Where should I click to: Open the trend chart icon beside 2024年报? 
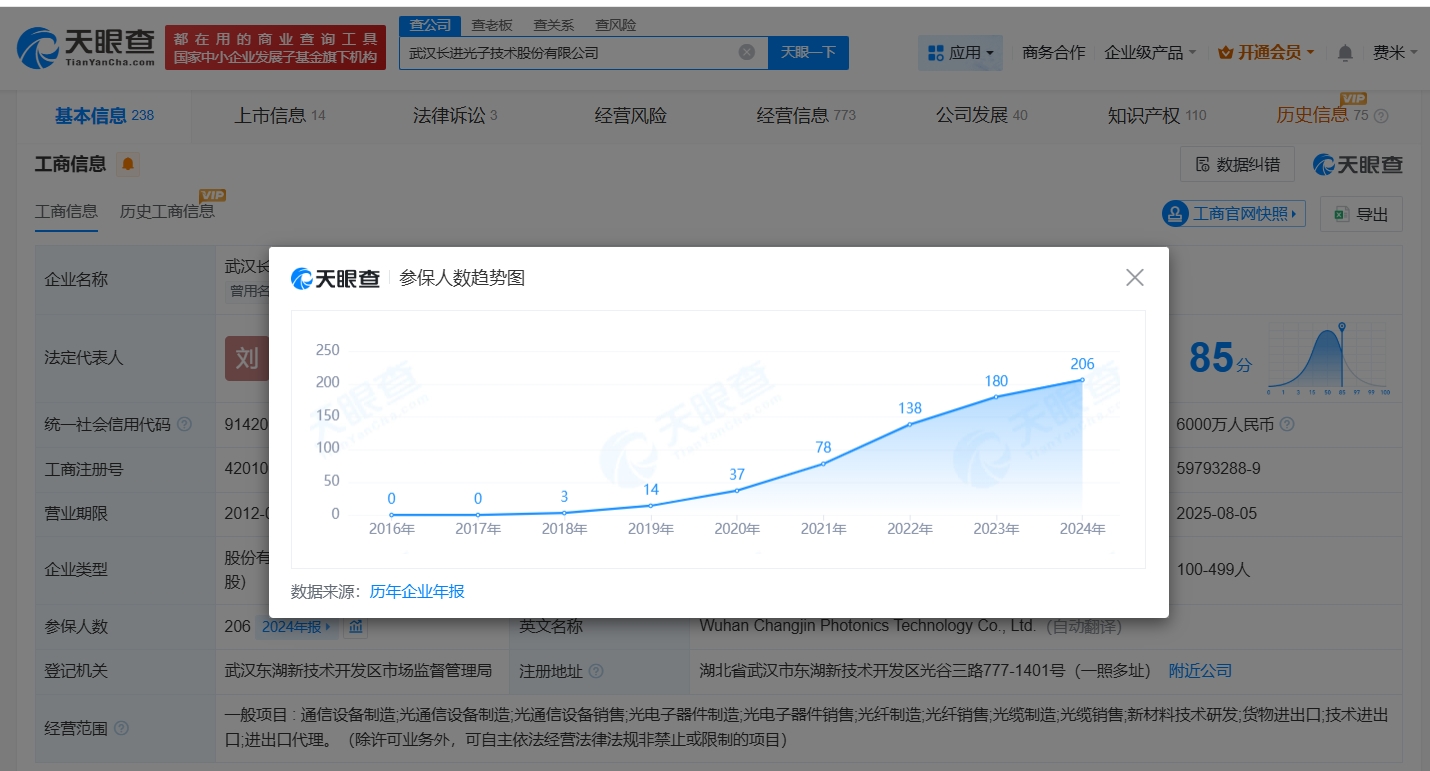355,627
